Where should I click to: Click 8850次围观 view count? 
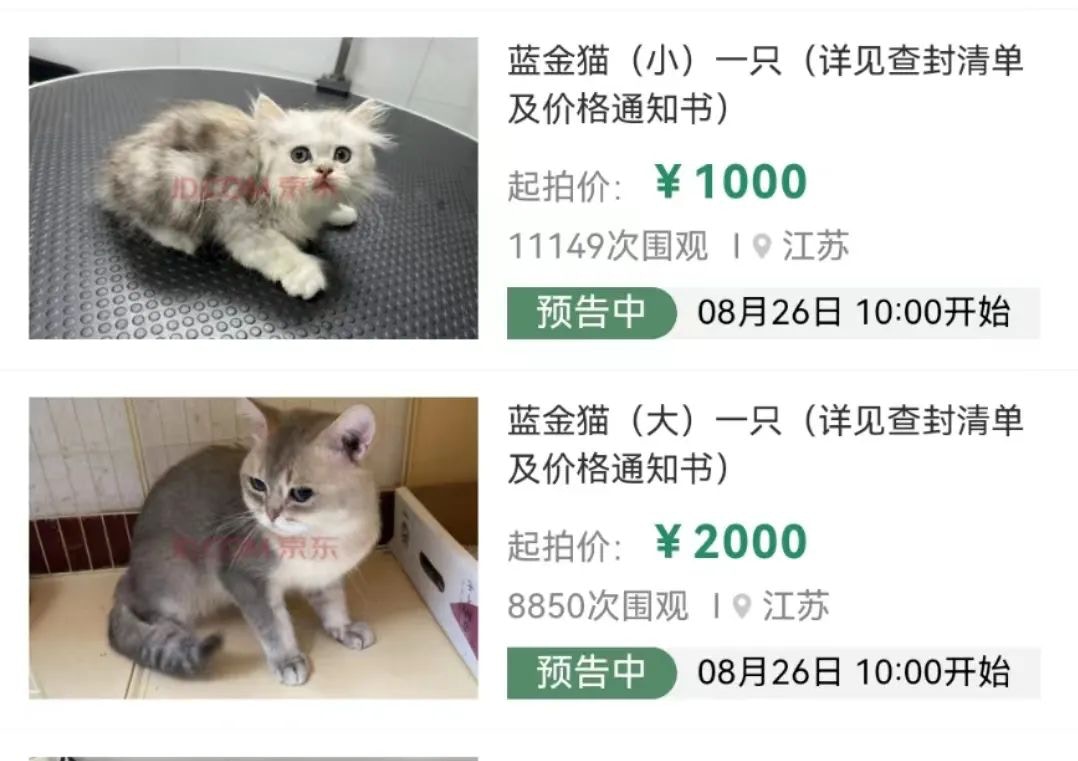tap(597, 606)
